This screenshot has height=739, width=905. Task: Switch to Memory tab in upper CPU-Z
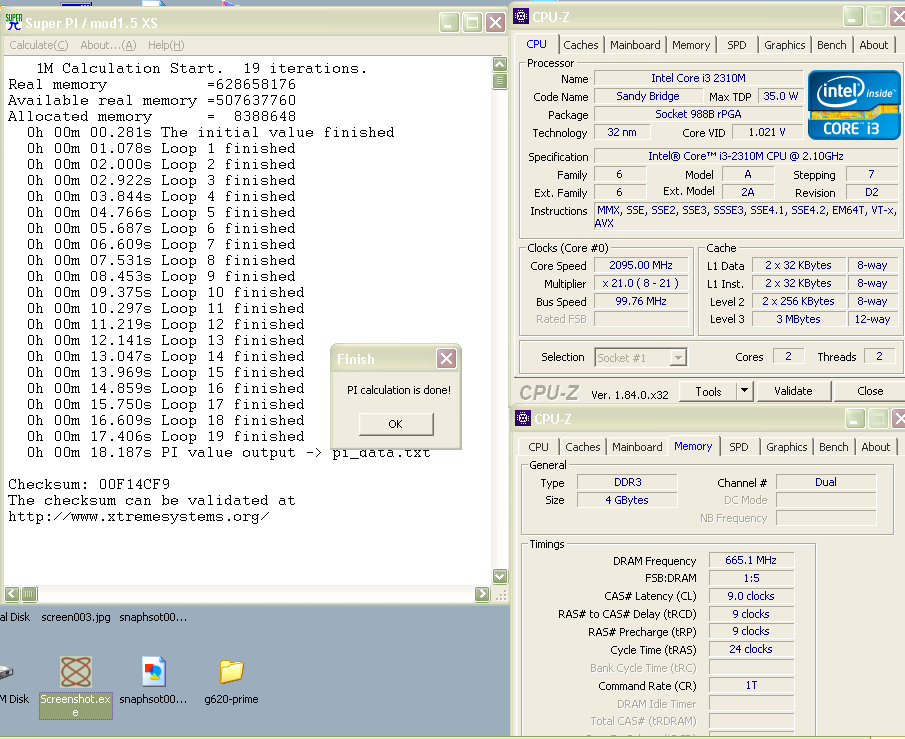click(x=691, y=45)
